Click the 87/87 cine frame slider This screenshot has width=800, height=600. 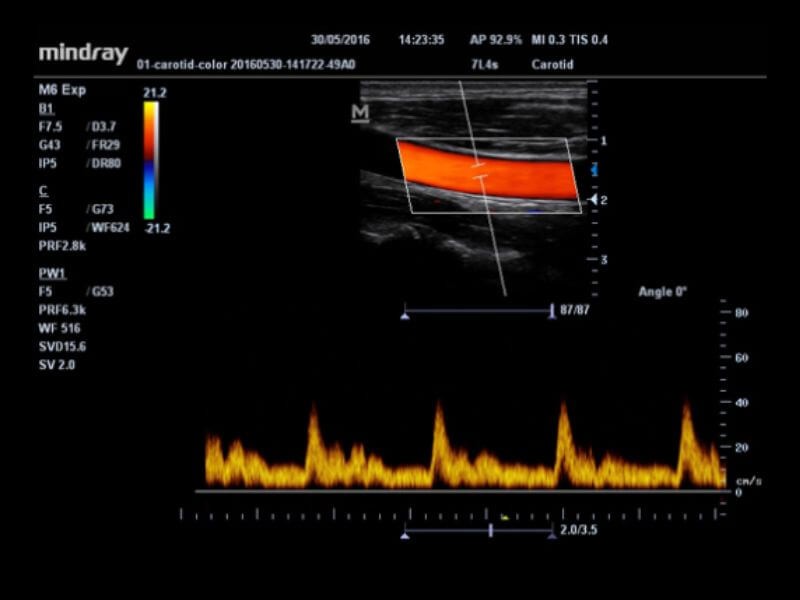tap(478, 313)
